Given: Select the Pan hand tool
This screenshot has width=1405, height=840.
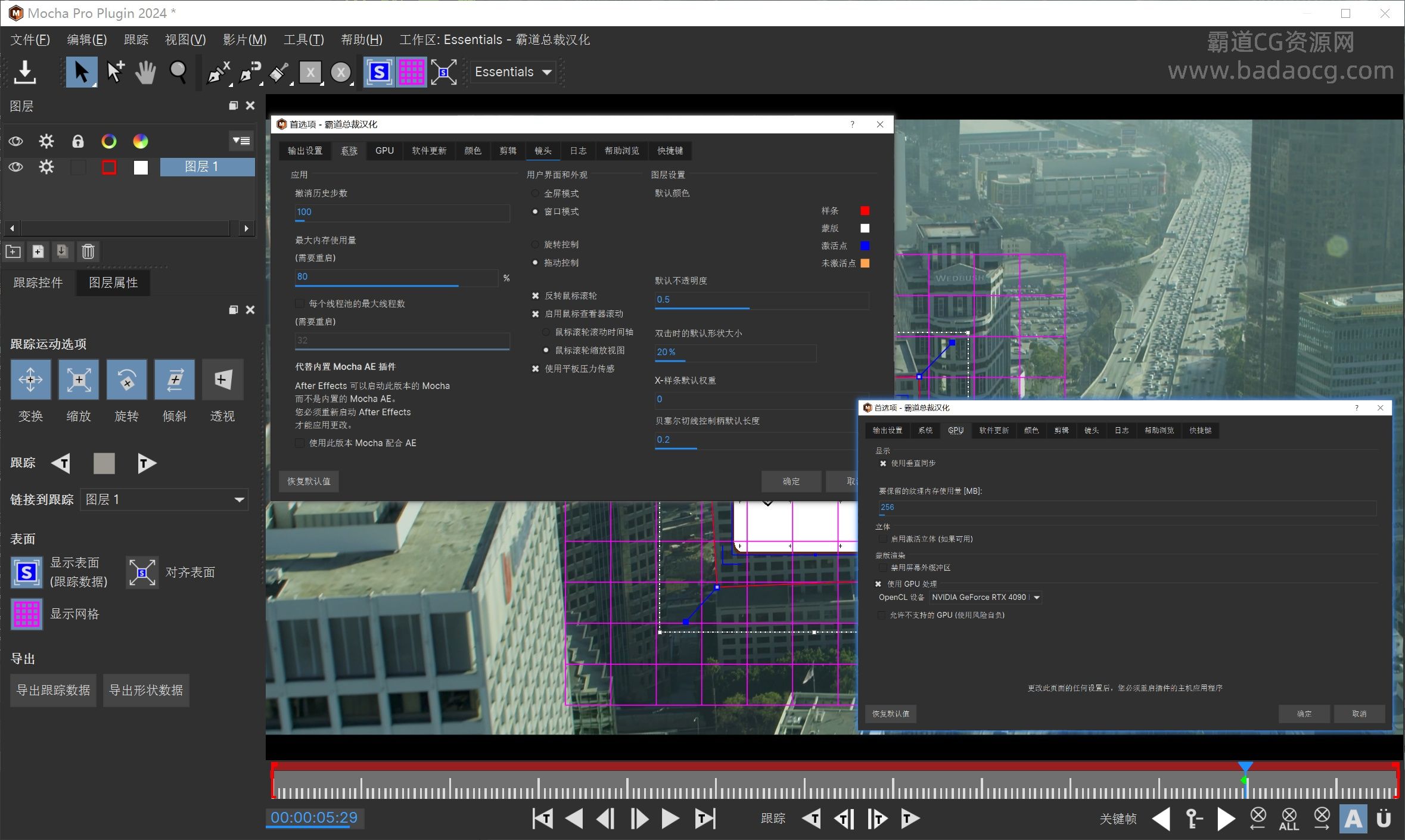Looking at the screenshot, I should 145,72.
